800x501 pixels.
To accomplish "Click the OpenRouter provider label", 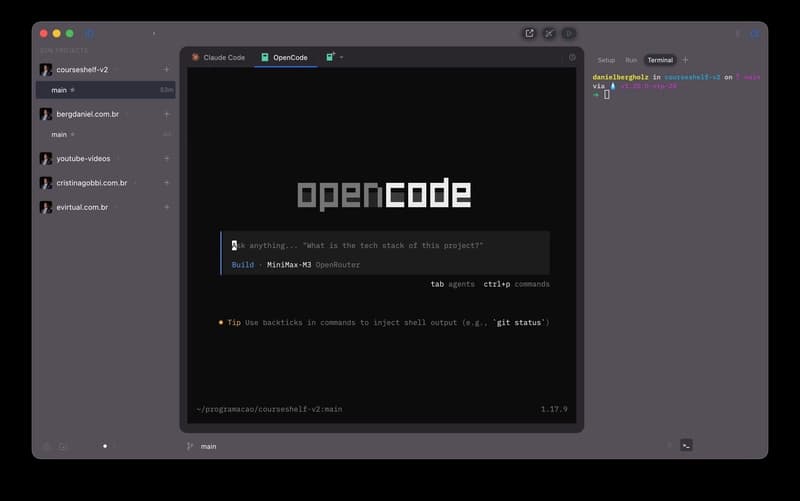I will 338,265.
